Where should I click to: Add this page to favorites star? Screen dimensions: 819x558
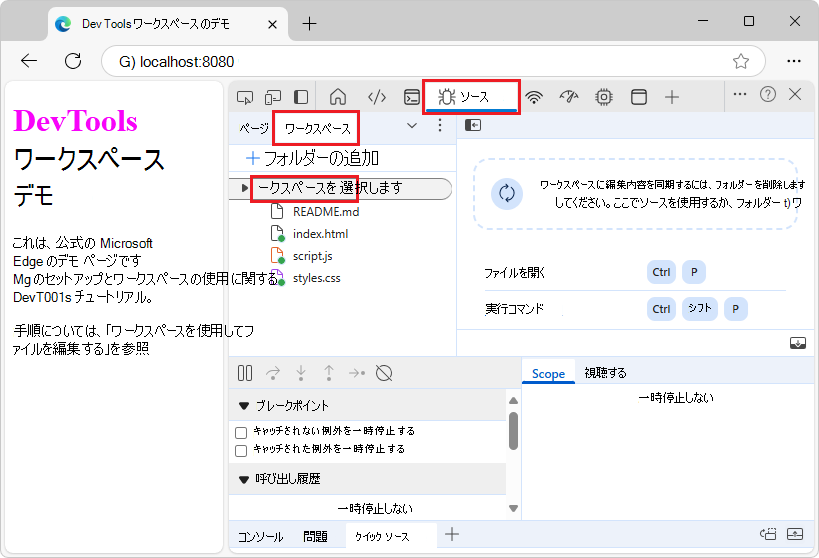(740, 62)
